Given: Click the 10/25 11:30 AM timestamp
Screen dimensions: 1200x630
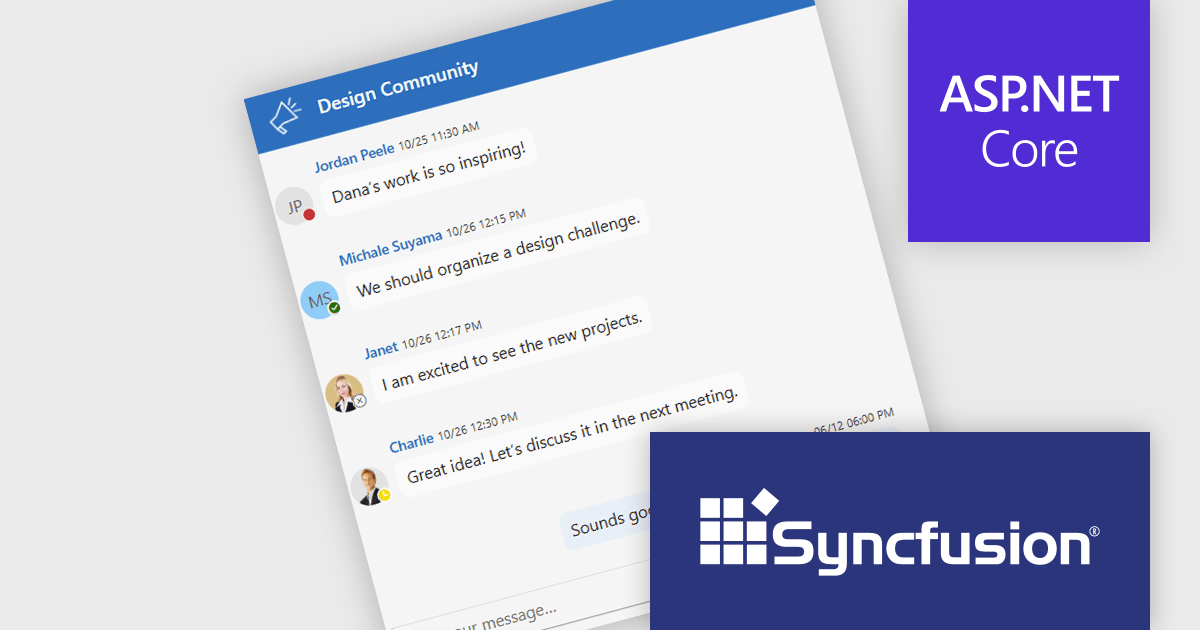Looking at the screenshot, I should (x=439, y=135).
